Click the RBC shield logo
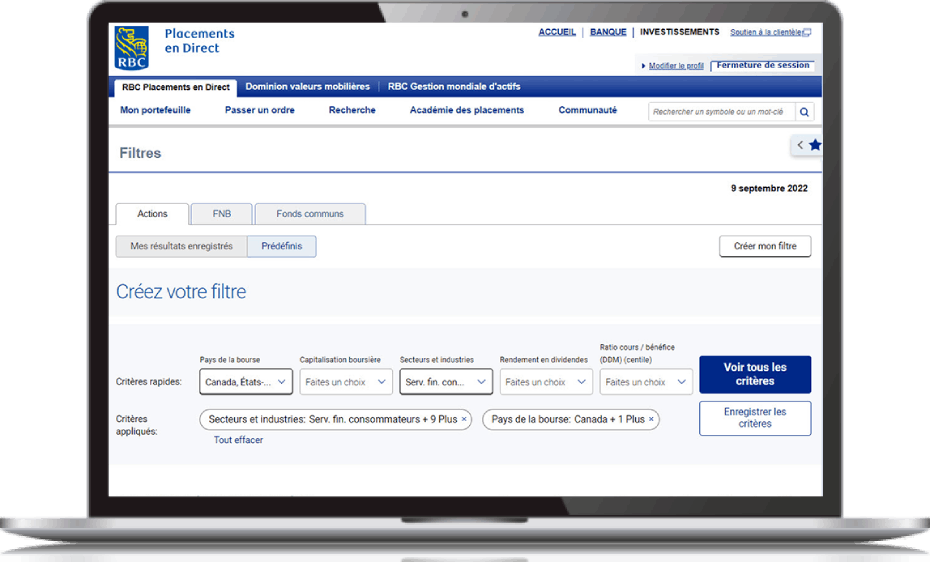This screenshot has width=930, height=562. pyautogui.click(x=131, y=48)
